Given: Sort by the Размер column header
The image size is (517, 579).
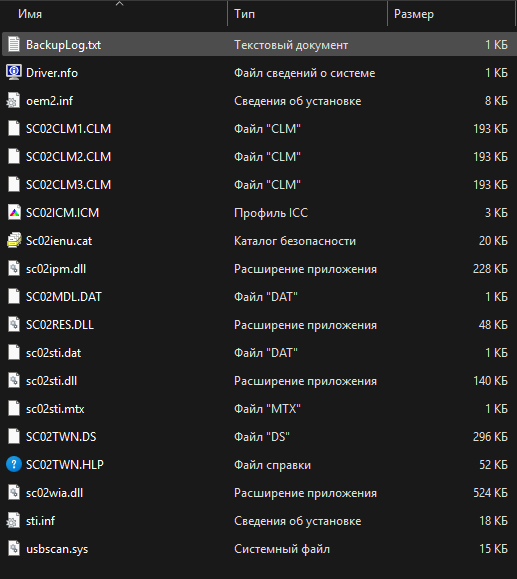Looking at the screenshot, I should point(414,14).
